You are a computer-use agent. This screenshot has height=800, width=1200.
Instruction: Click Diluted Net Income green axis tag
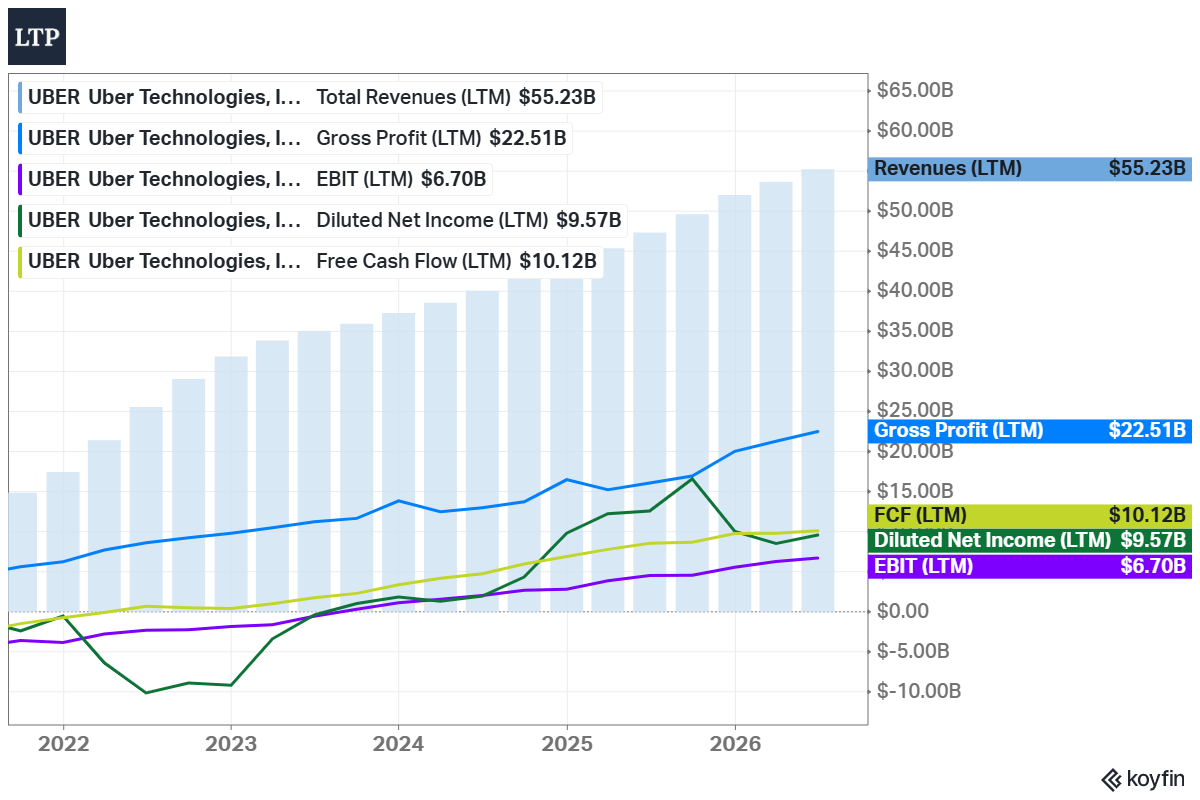pyautogui.click(x=1030, y=541)
